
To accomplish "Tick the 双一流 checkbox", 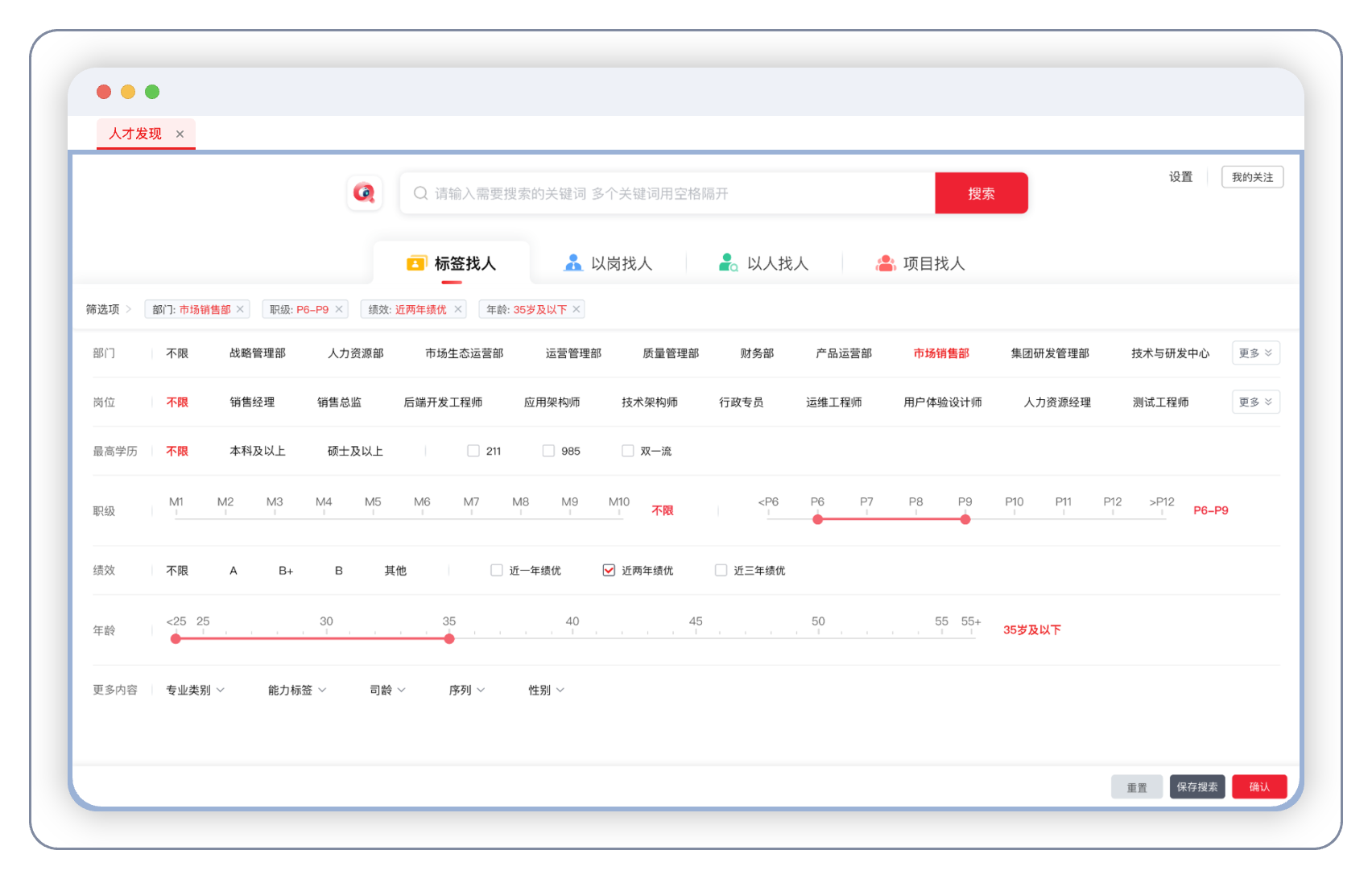I will click(x=627, y=451).
